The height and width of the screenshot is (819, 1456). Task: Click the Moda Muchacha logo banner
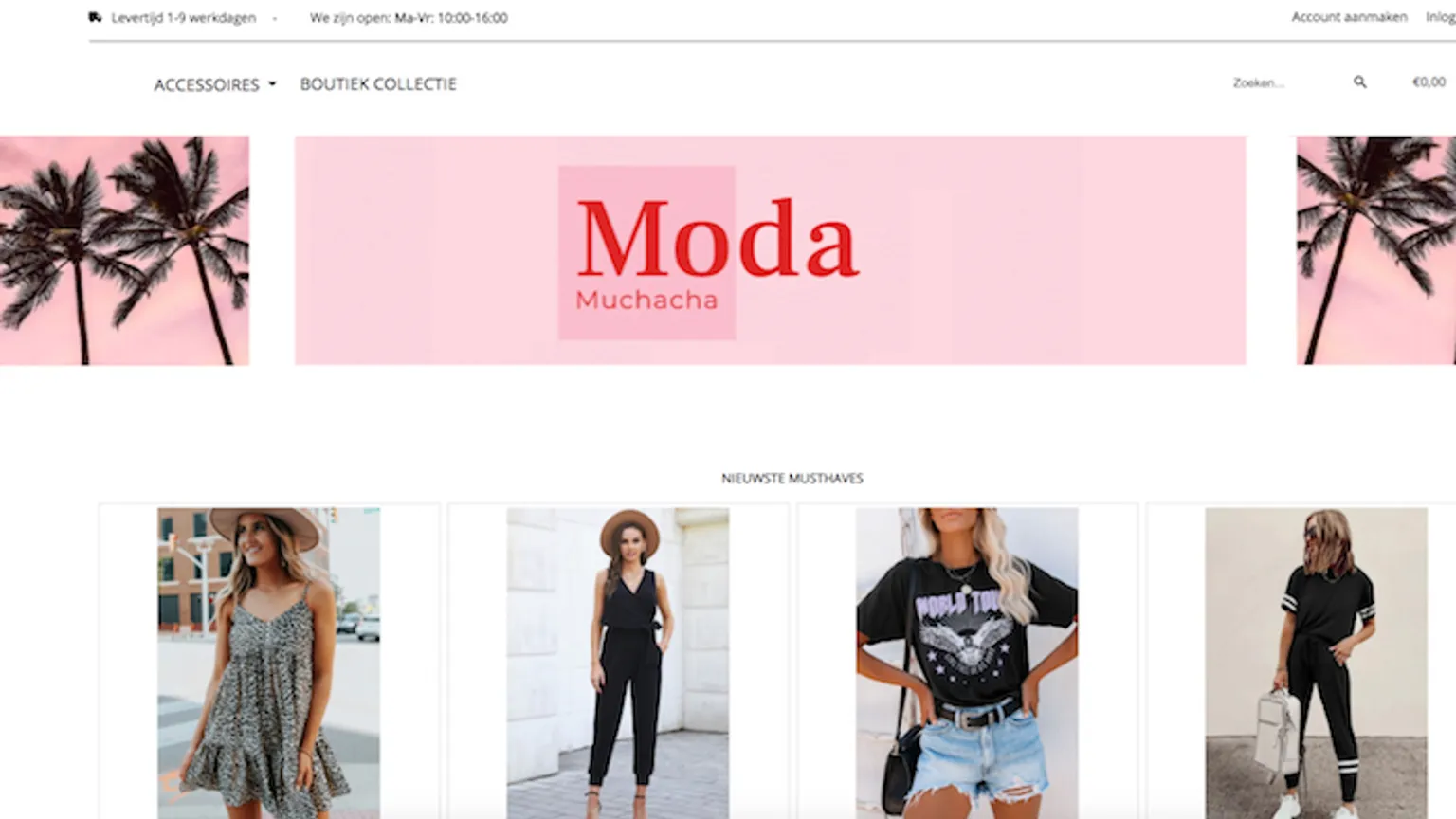click(x=770, y=250)
